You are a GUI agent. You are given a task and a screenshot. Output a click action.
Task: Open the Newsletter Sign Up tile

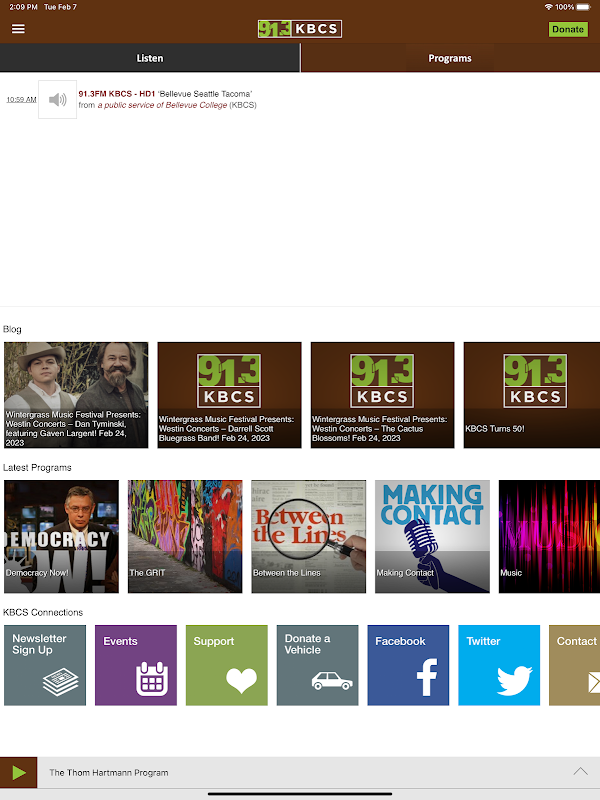pyautogui.click(x=45, y=665)
